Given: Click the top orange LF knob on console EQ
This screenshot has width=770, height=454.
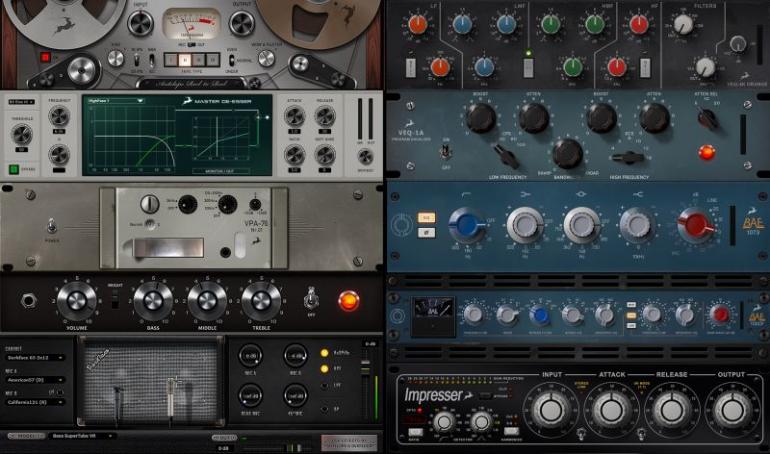Looking at the screenshot, I should [417, 25].
